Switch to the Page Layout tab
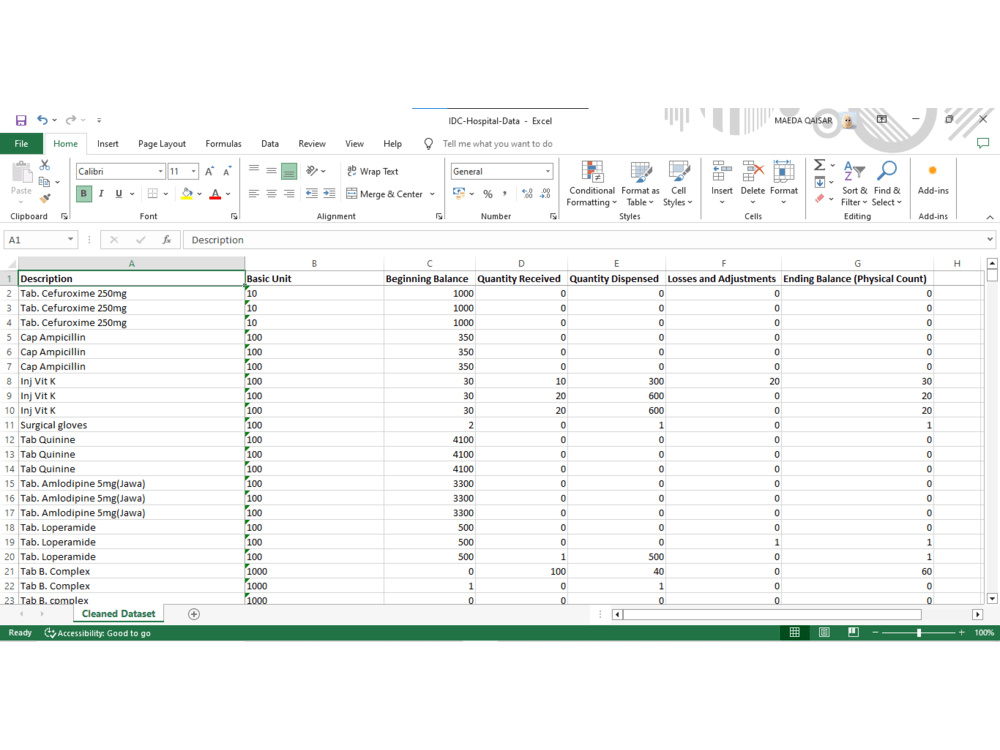Viewport: 1000px width, 750px height. [162, 143]
